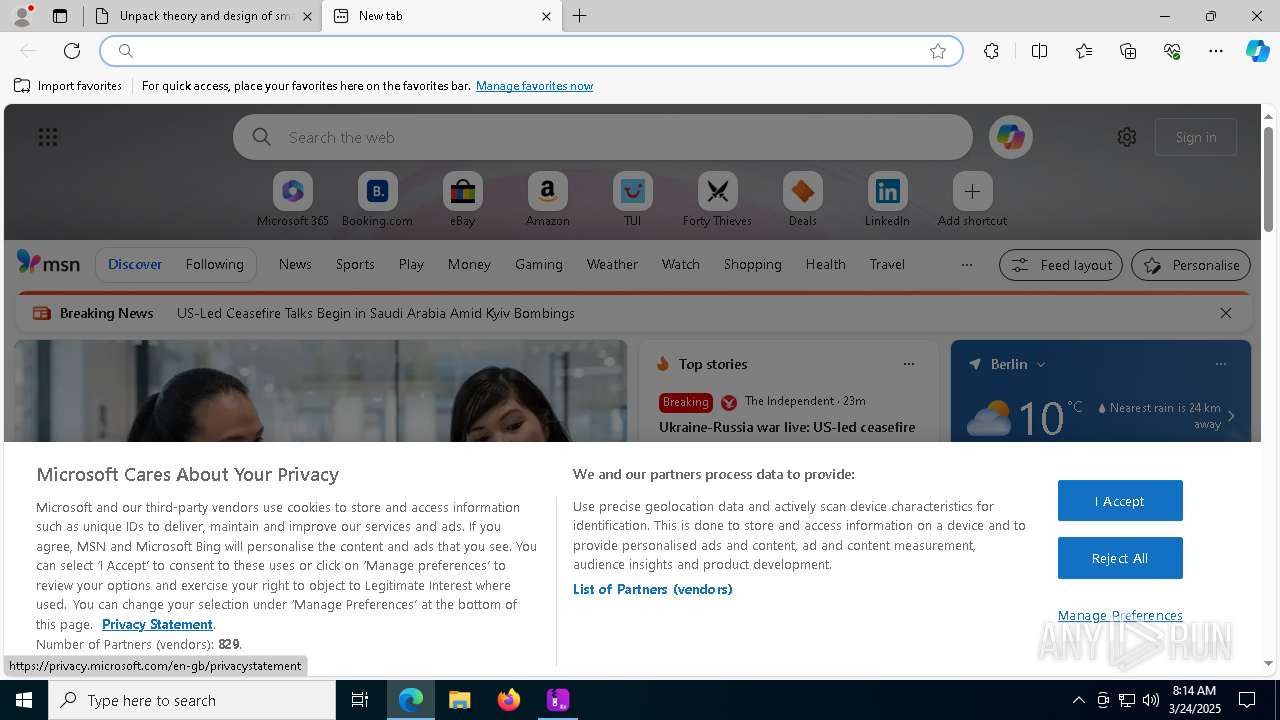Viewport: 1280px width, 720px height.
Task: Open Collections icon
Action: 1128,51
